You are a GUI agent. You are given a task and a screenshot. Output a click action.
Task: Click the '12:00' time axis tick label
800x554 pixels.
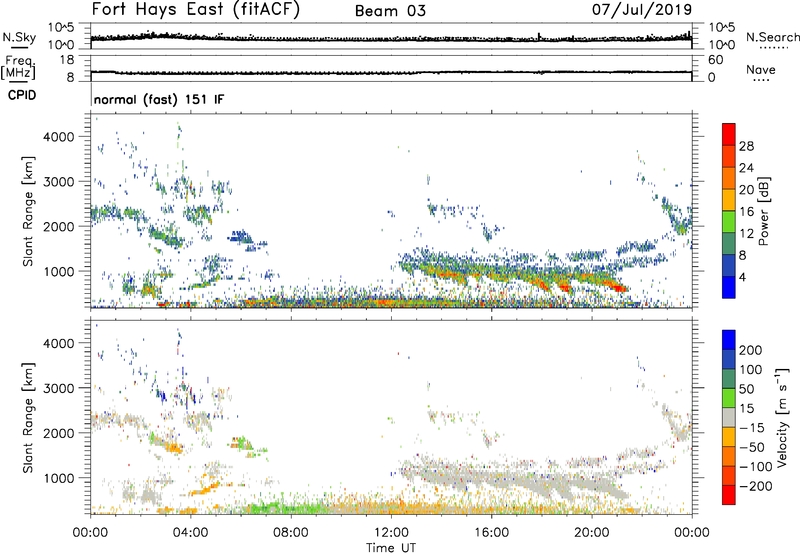(391, 533)
